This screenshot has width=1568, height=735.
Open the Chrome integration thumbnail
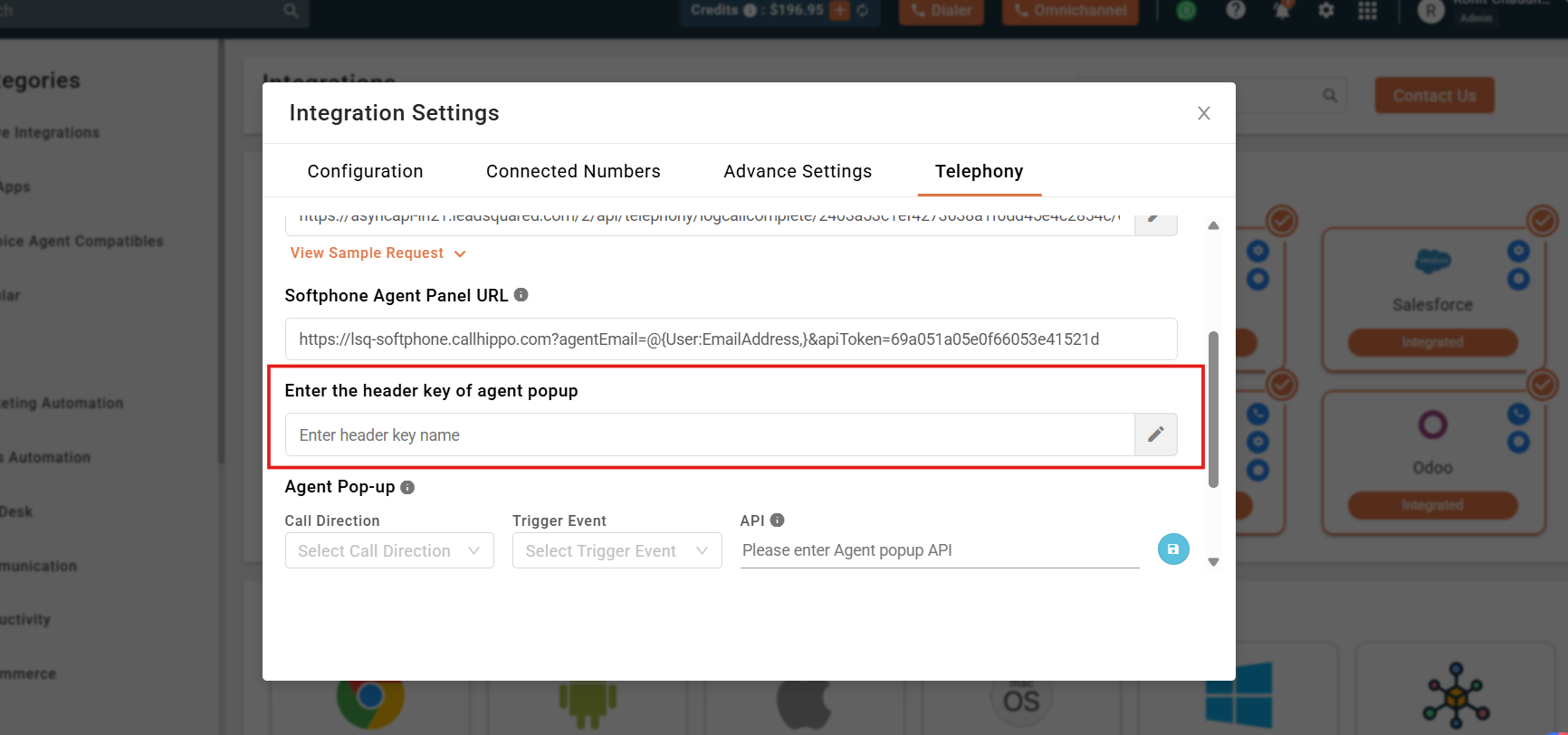[370, 697]
